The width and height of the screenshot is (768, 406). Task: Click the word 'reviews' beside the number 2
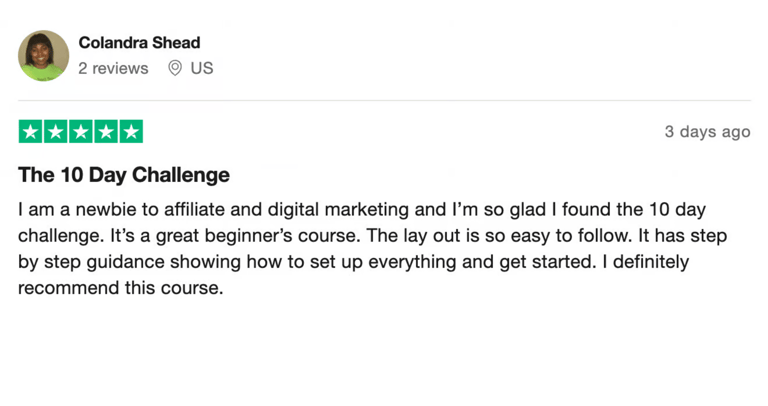120,68
